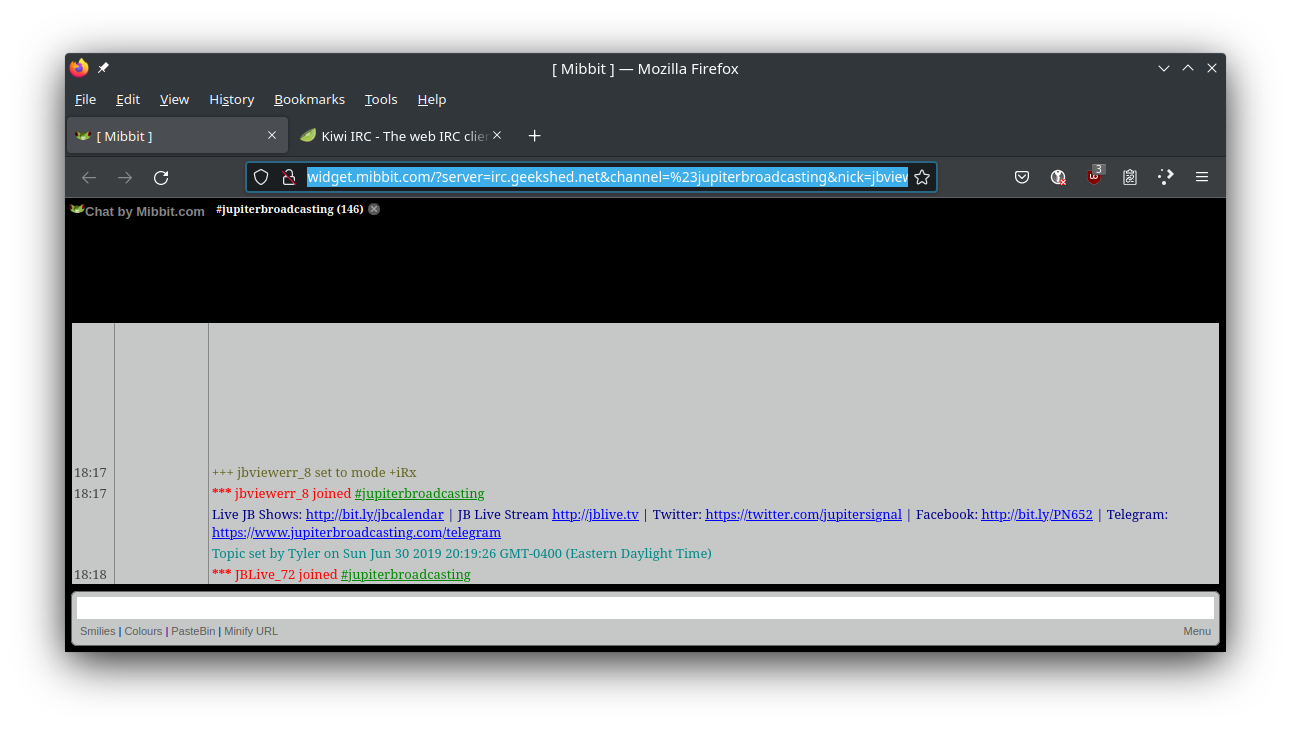
Task: Open the clipboard extension icon in toolbar
Action: click(x=1130, y=177)
